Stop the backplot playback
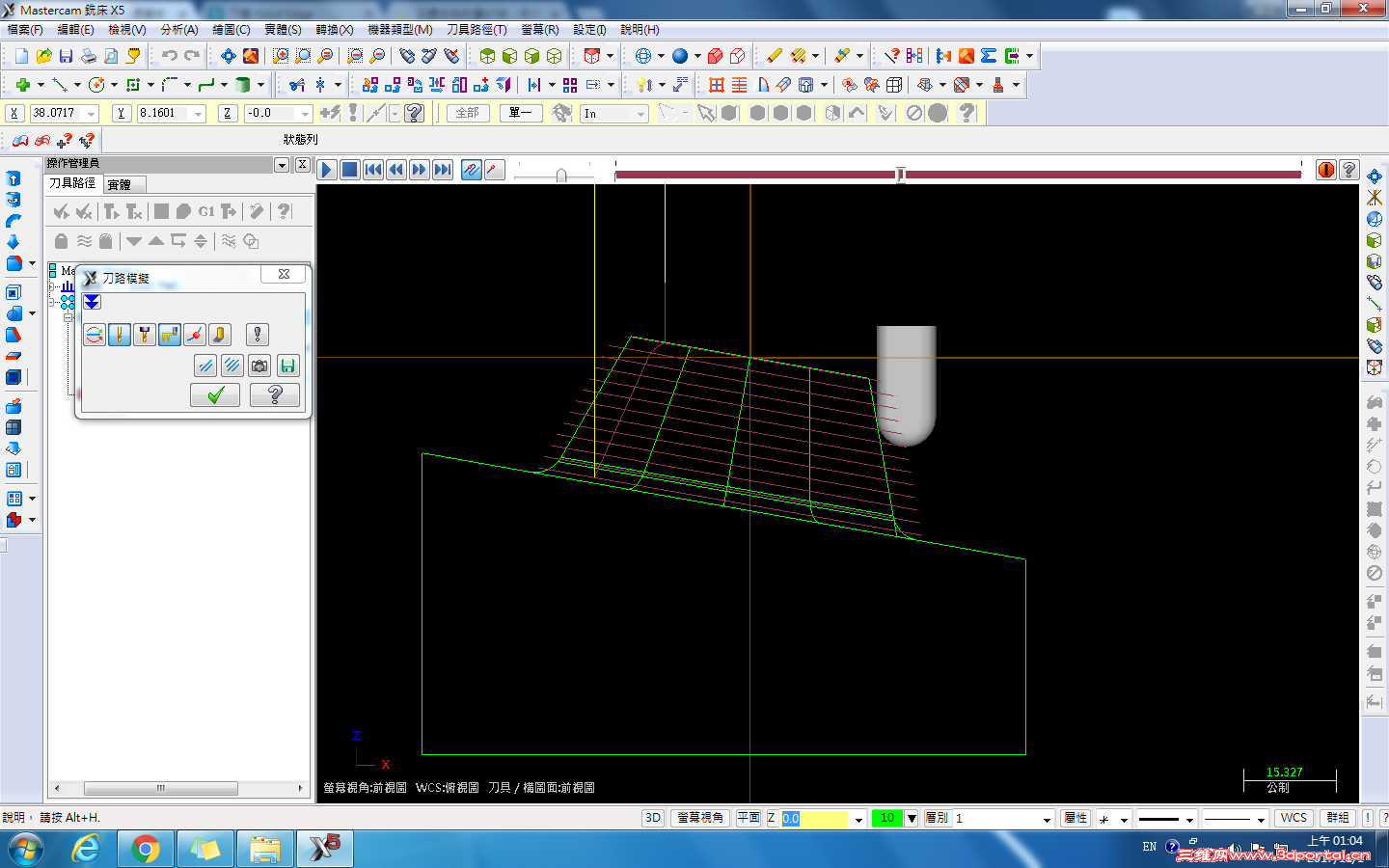Image resolution: width=1389 pixels, height=868 pixels. tap(350, 171)
